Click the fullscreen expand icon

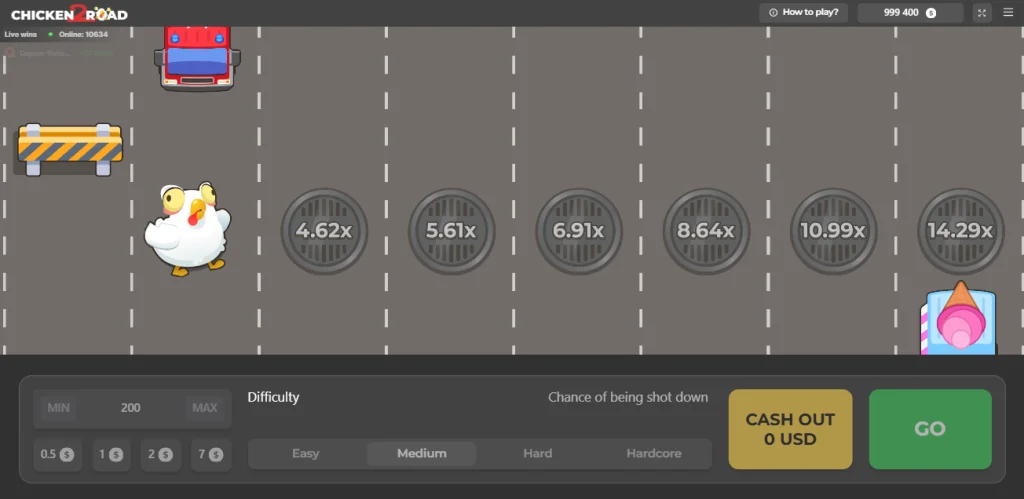[x=982, y=13]
